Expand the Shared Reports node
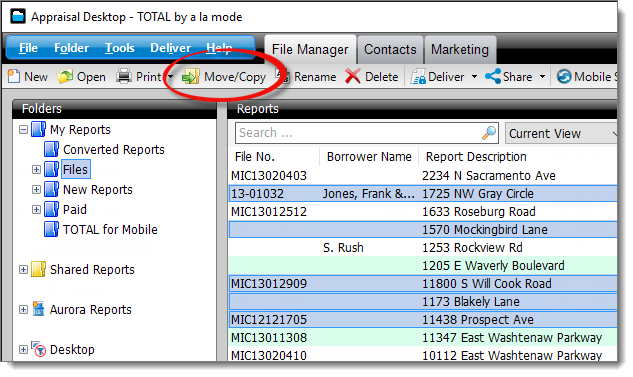This screenshot has height=377, width=633. pyautogui.click(x=23, y=269)
